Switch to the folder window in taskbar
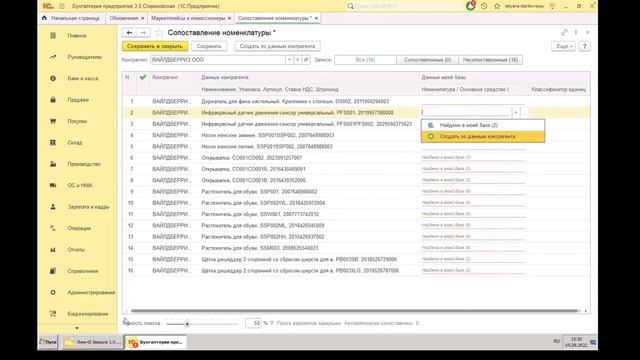Viewport: 640px width, 360px height. [x=92, y=342]
